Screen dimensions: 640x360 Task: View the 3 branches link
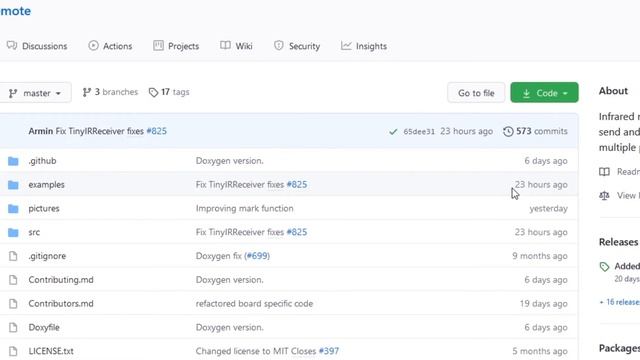[110, 92]
